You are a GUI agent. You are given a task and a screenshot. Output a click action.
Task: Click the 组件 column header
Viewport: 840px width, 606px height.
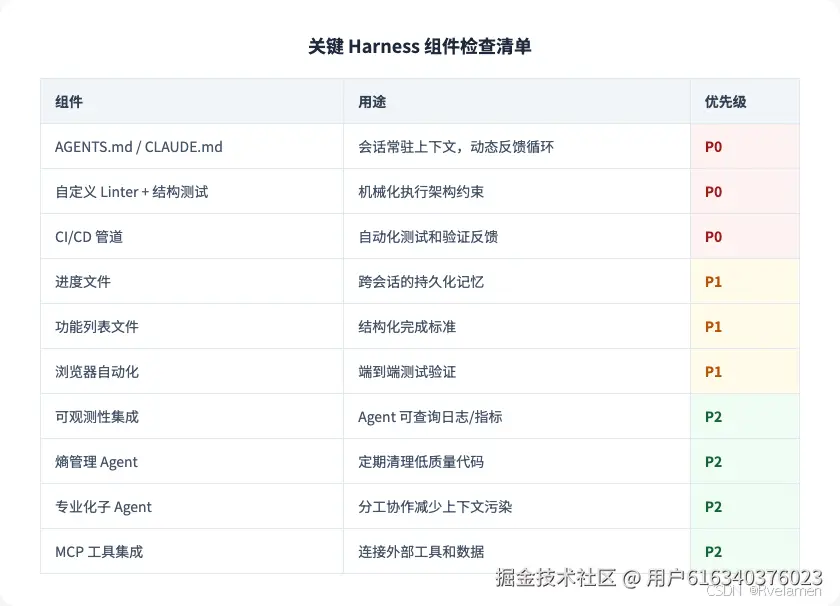pos(69,102)
